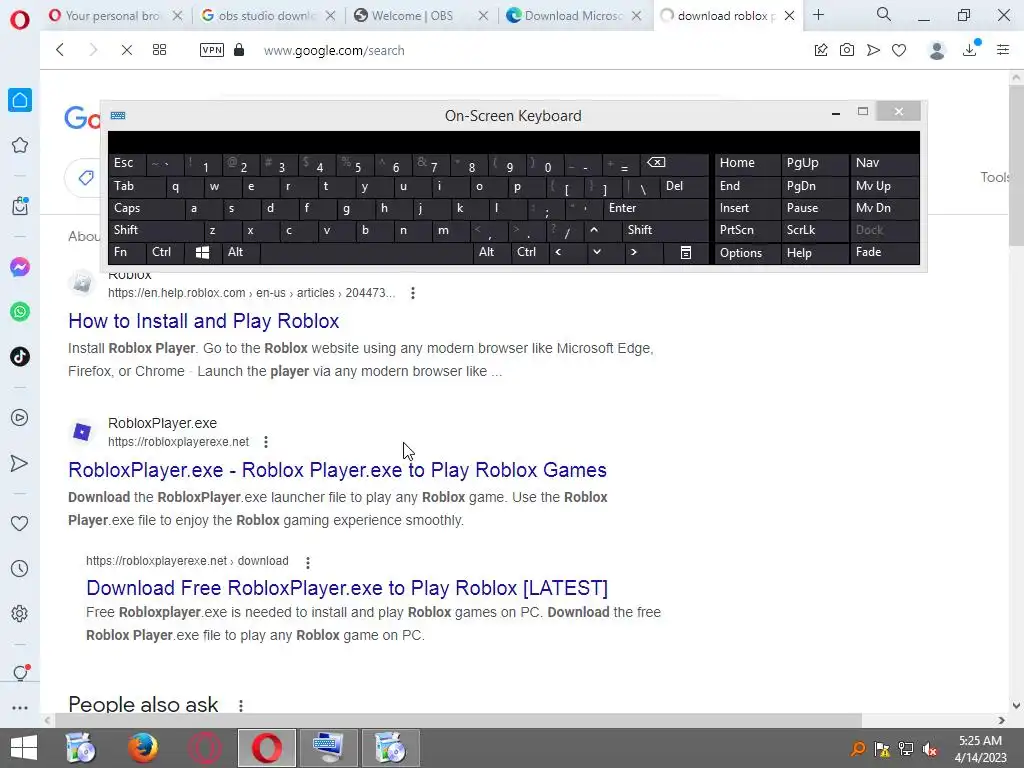
Task: Open sidebar more options dots
Action: [x=20, y=707]
